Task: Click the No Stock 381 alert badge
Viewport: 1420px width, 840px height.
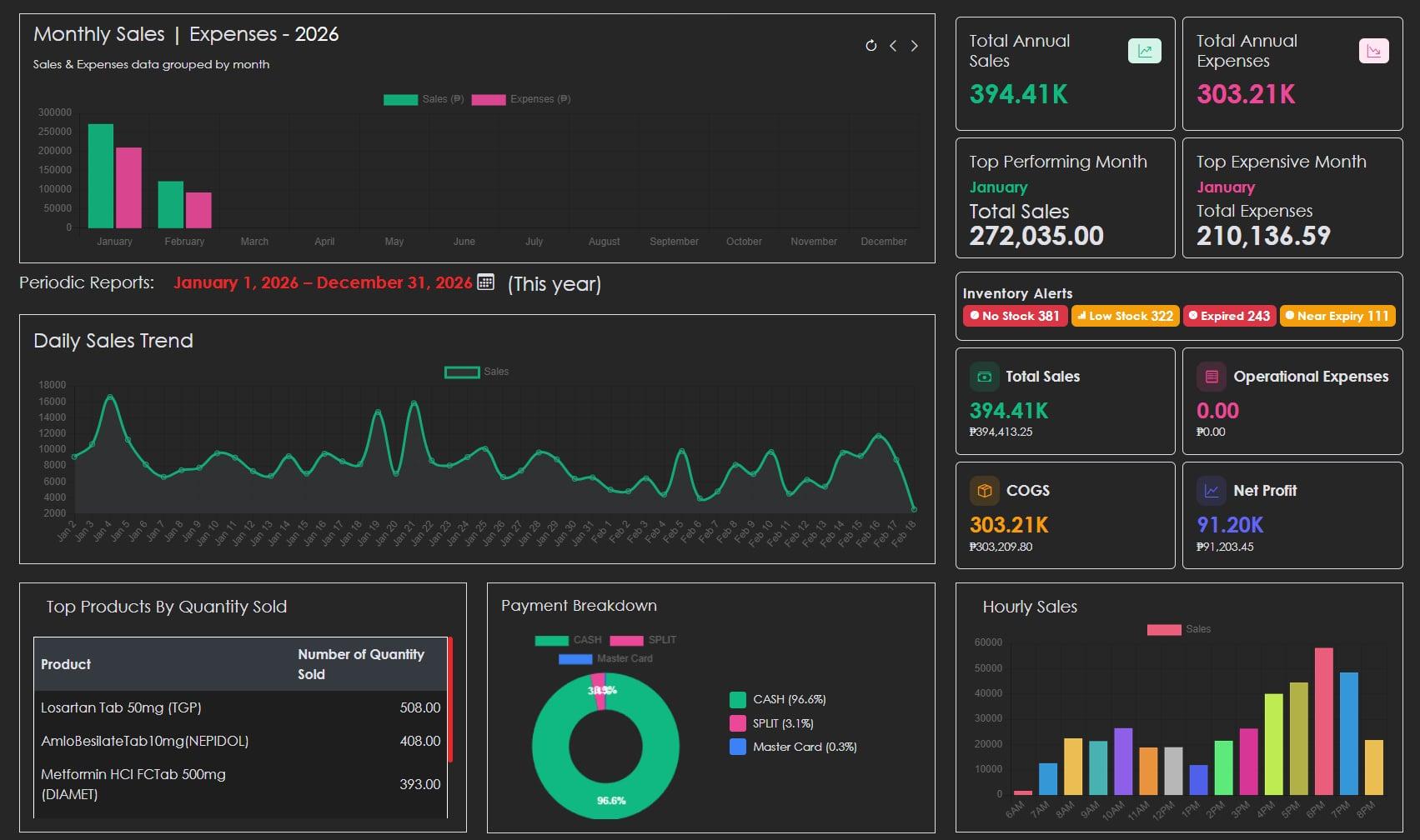Action: pyautogui.click(x=1015, y=316)
